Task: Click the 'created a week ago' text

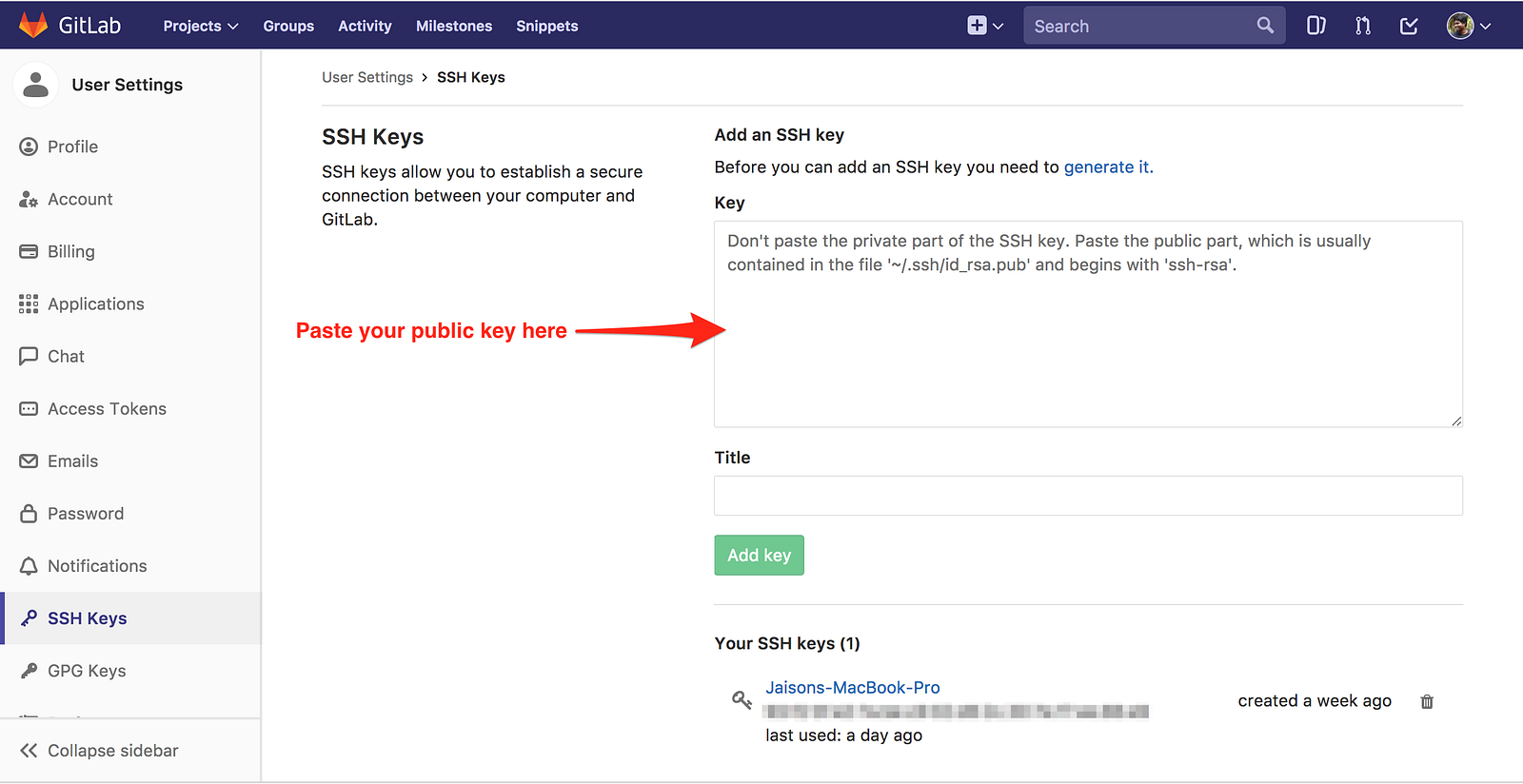Action: tap(1315, 701)
